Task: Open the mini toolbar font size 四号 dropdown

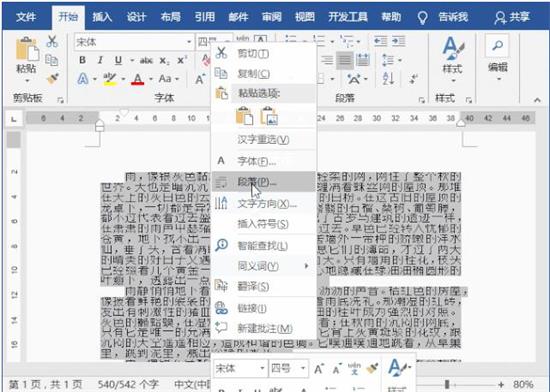Action: tap(303, 368)
